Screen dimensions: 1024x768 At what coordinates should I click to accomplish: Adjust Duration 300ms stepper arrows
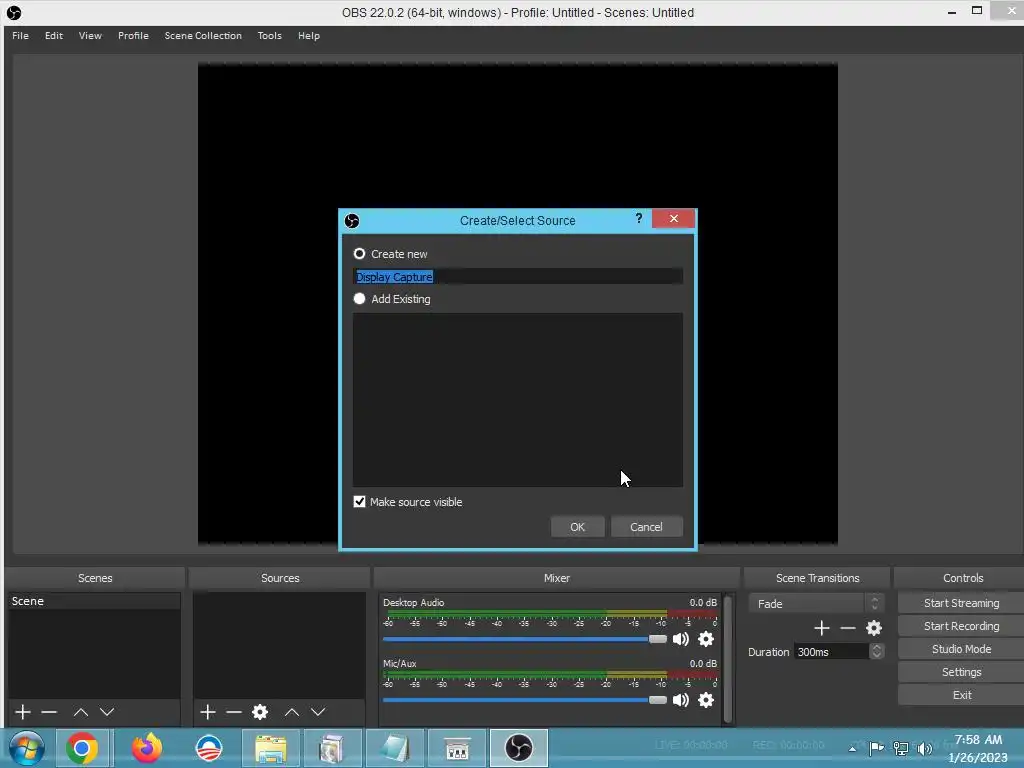876,651
